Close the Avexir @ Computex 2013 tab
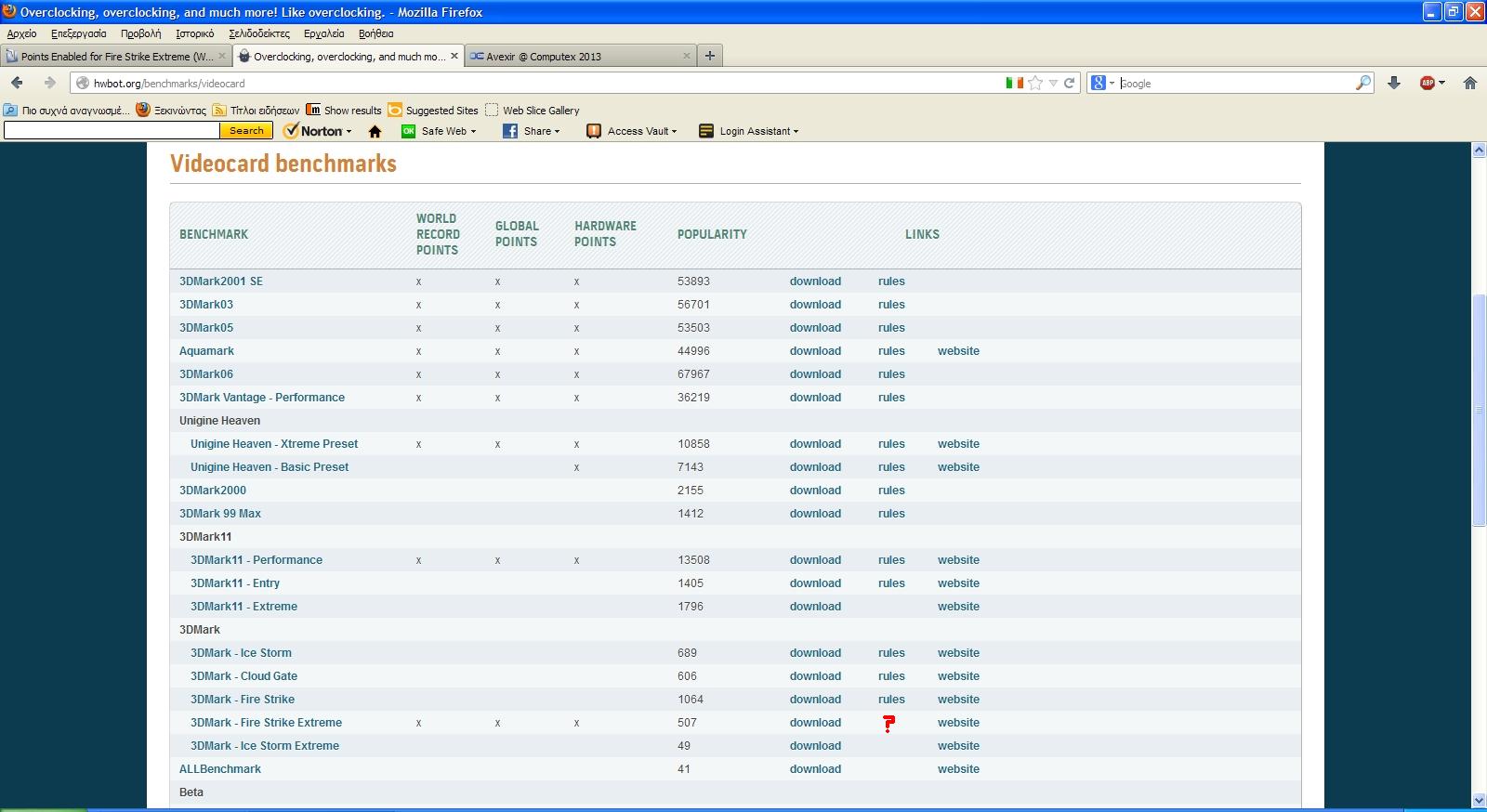The image size is (1487, 812). [x=687, y=56]
